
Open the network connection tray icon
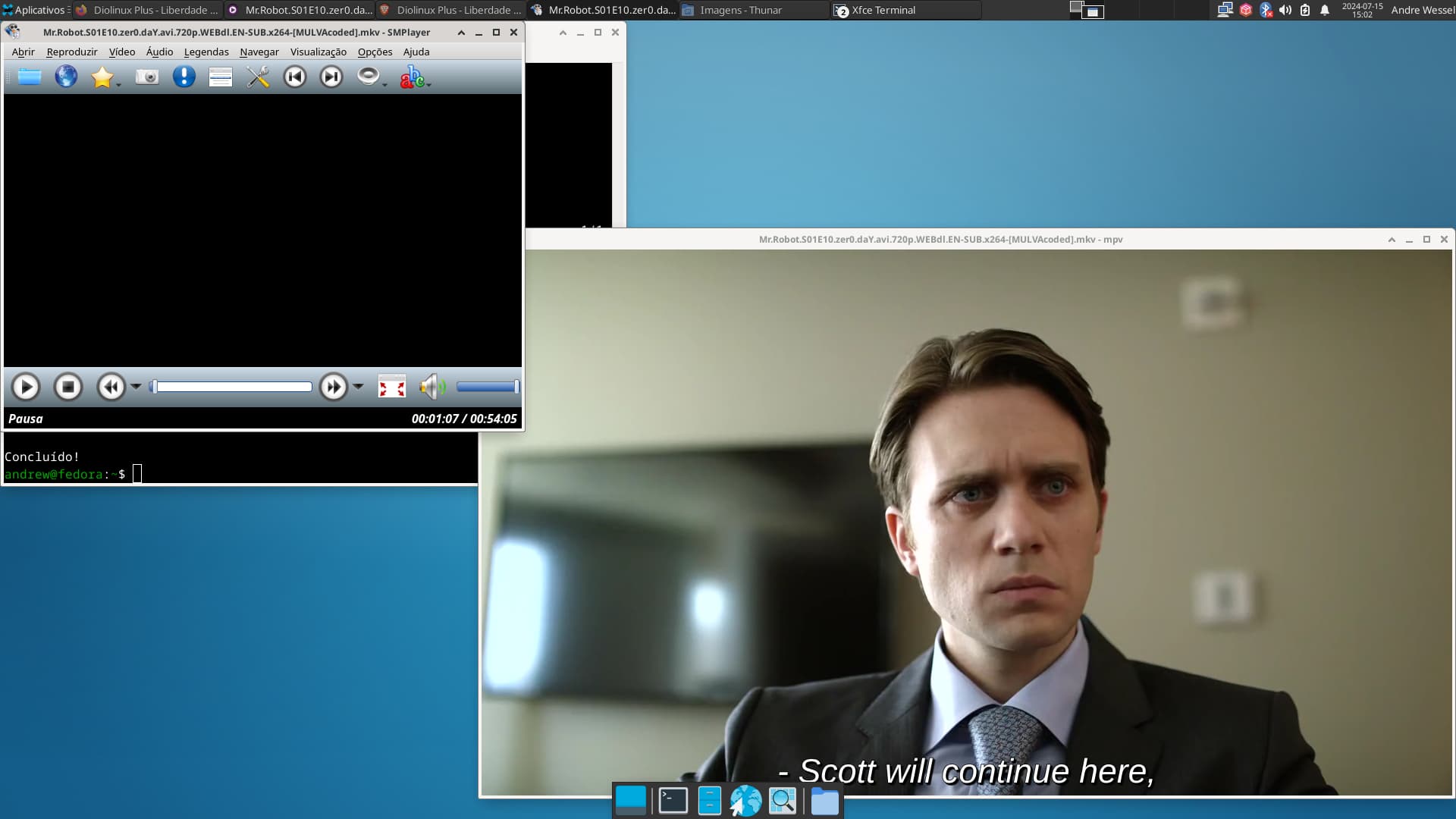[x=1225, y=10]
